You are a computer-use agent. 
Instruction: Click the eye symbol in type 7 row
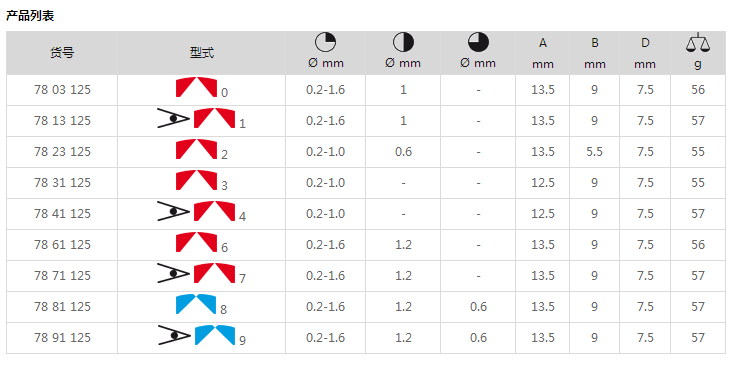pyautogui.click(x=173, y=273)
